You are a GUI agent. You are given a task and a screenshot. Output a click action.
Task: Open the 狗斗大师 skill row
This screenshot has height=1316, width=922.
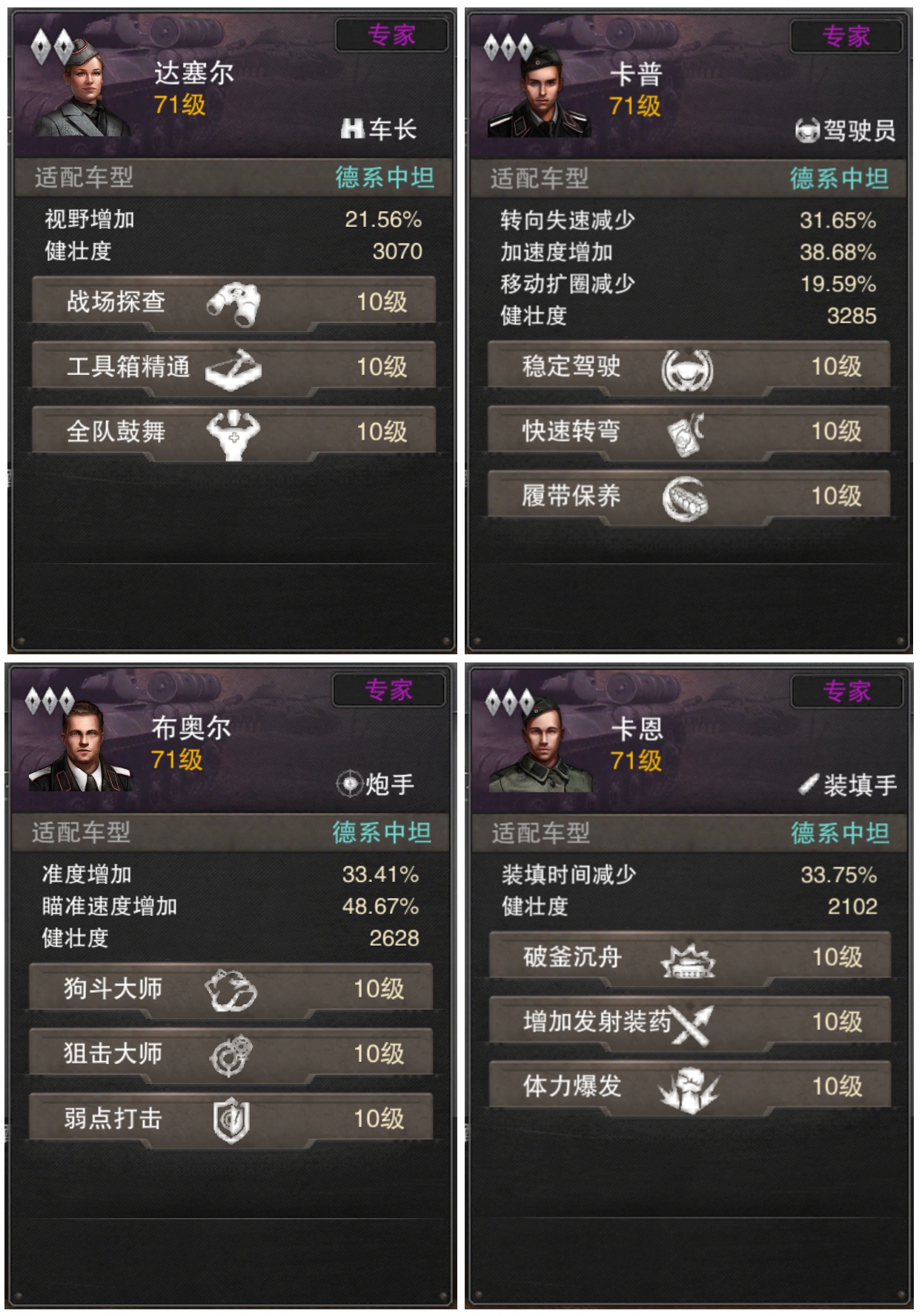[x=230, y=990]
